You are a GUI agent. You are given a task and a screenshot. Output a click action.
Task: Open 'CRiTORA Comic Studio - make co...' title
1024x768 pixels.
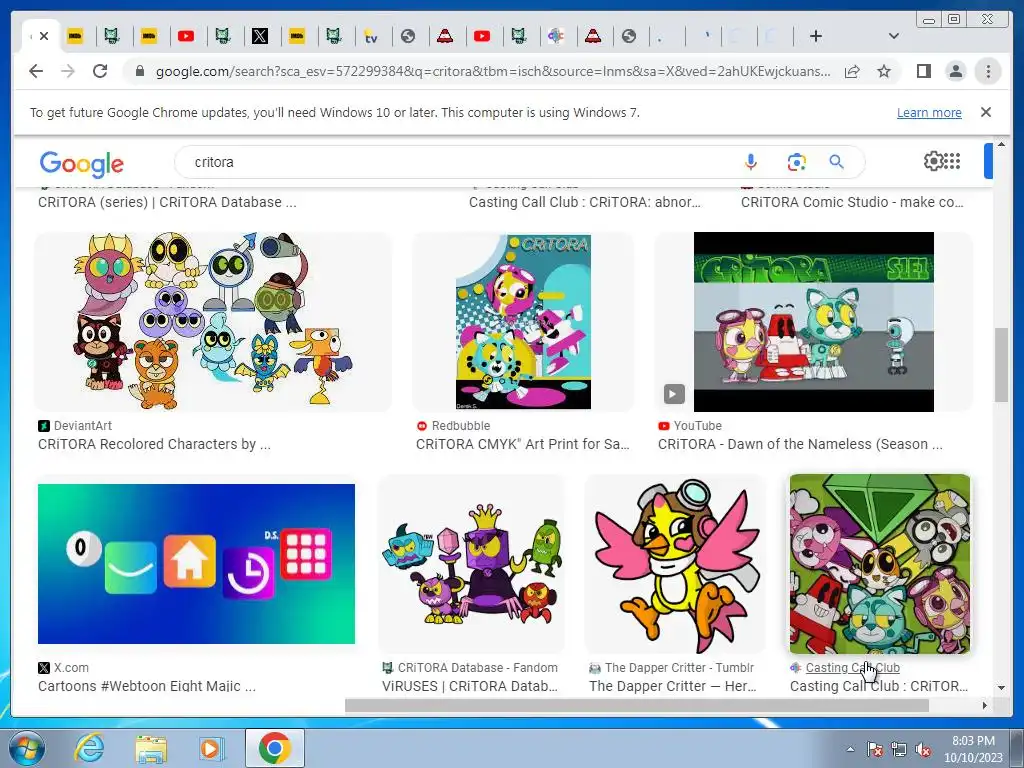852,202
